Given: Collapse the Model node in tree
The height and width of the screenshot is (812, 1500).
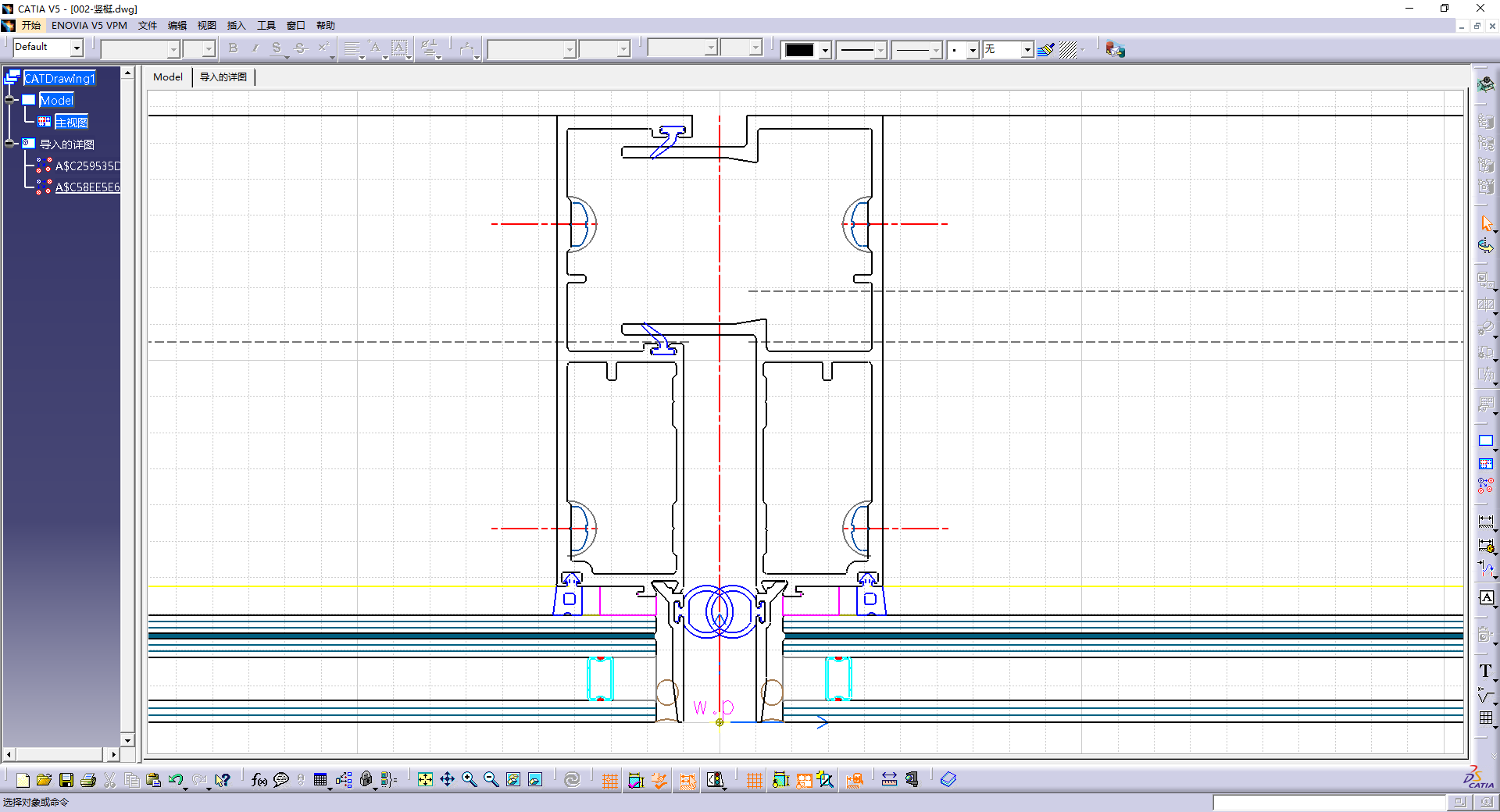Looking at the screenshot, I should (x=10, y=100).
